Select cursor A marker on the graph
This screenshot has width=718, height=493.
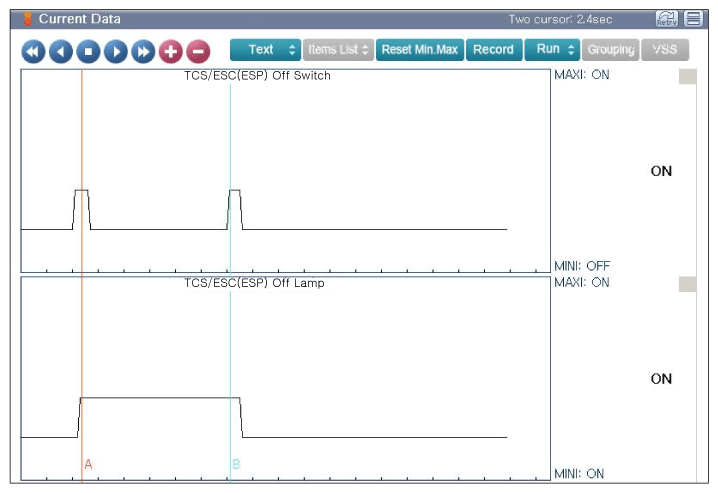(88, 464)
